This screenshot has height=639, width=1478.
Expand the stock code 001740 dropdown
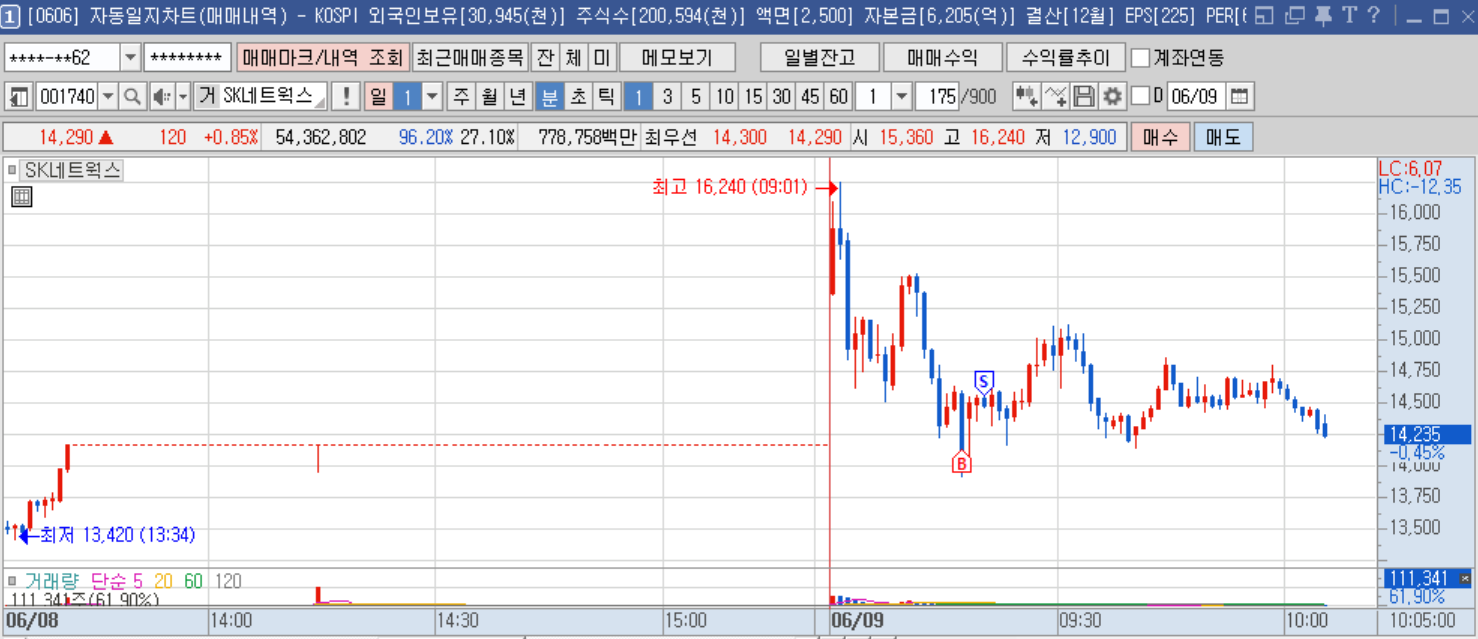click(x=108, y=97)
